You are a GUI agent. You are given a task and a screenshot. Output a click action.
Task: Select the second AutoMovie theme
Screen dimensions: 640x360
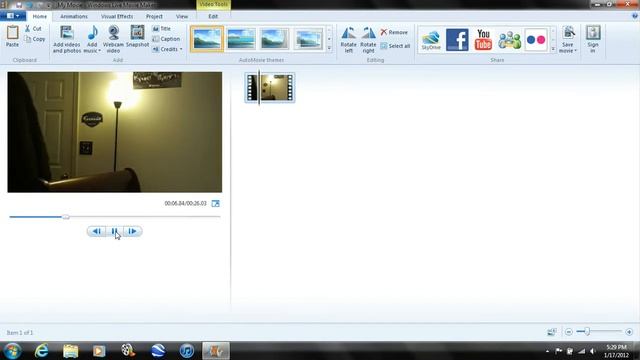pos(241,39)
